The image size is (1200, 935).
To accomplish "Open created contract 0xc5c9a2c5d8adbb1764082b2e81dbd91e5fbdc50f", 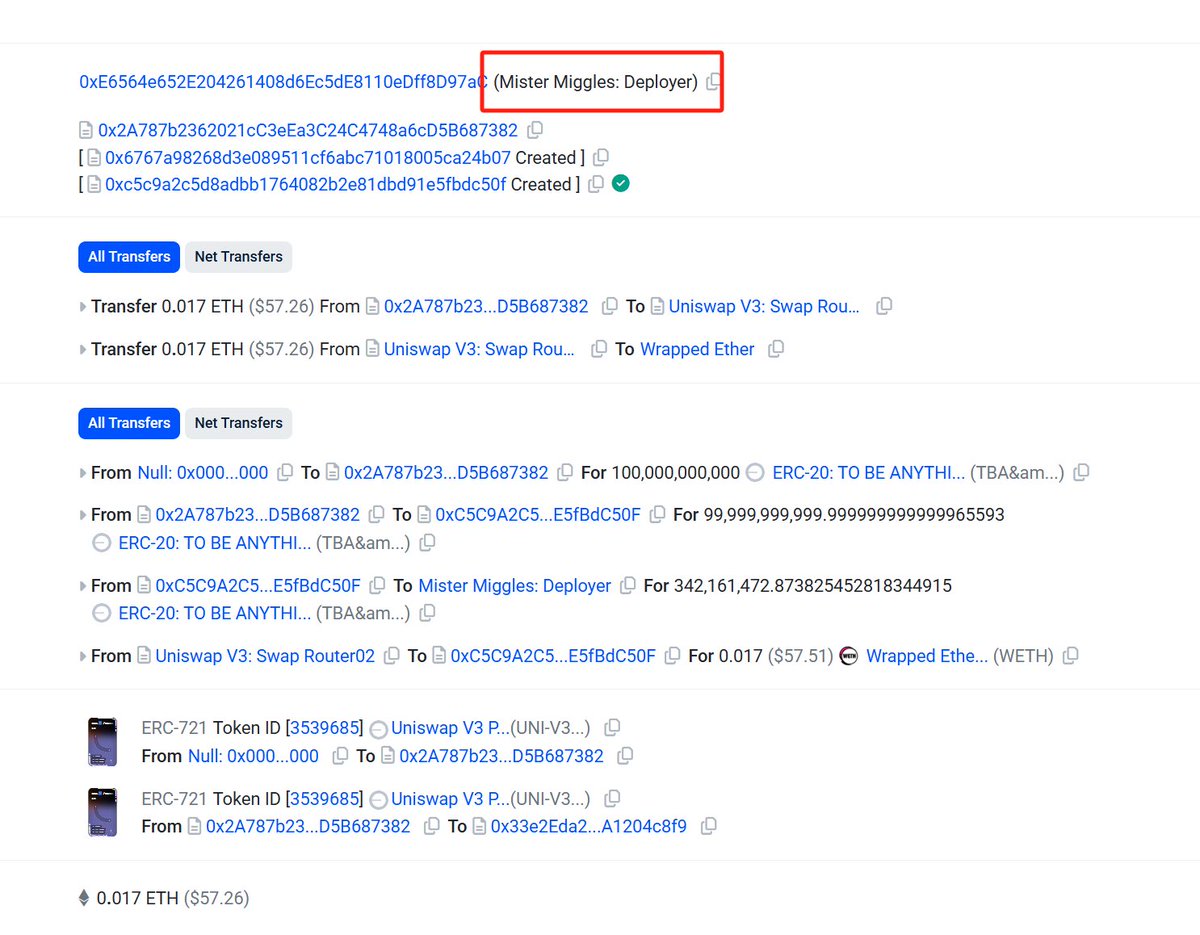I will point(306,184).
